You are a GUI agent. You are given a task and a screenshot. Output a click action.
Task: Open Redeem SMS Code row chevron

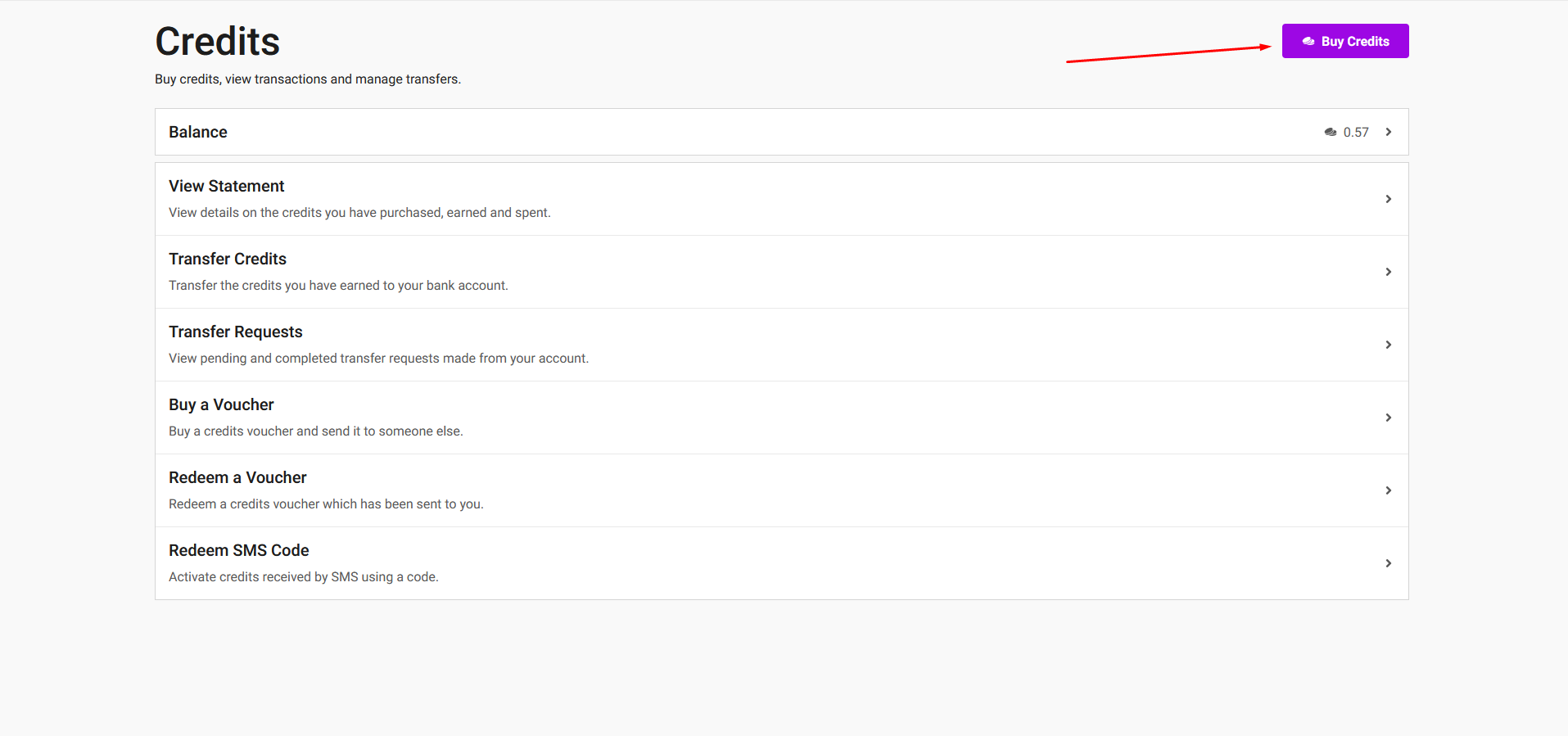[x=1389, y=563]
